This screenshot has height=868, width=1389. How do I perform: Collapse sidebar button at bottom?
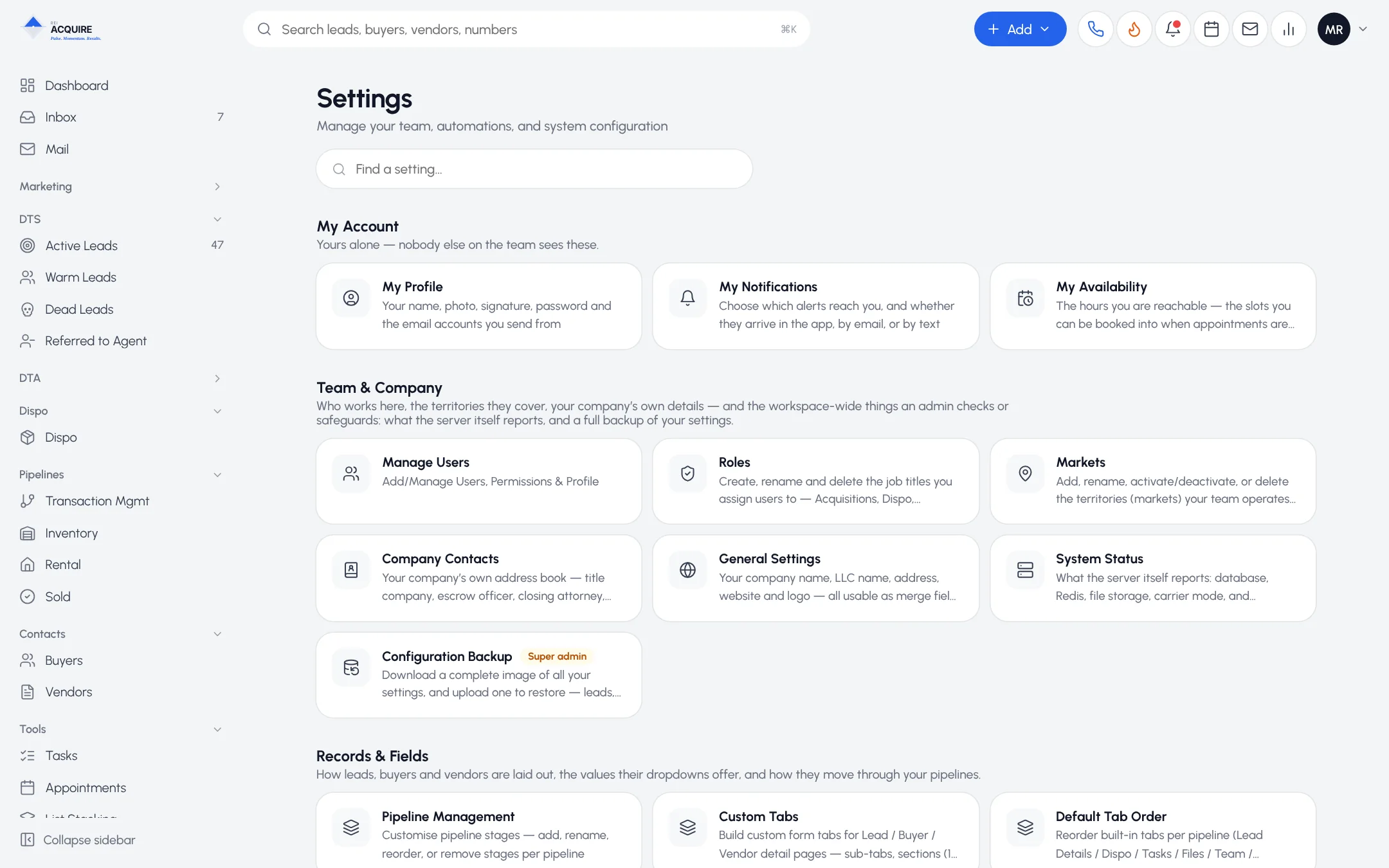click(x=78, y=840)
